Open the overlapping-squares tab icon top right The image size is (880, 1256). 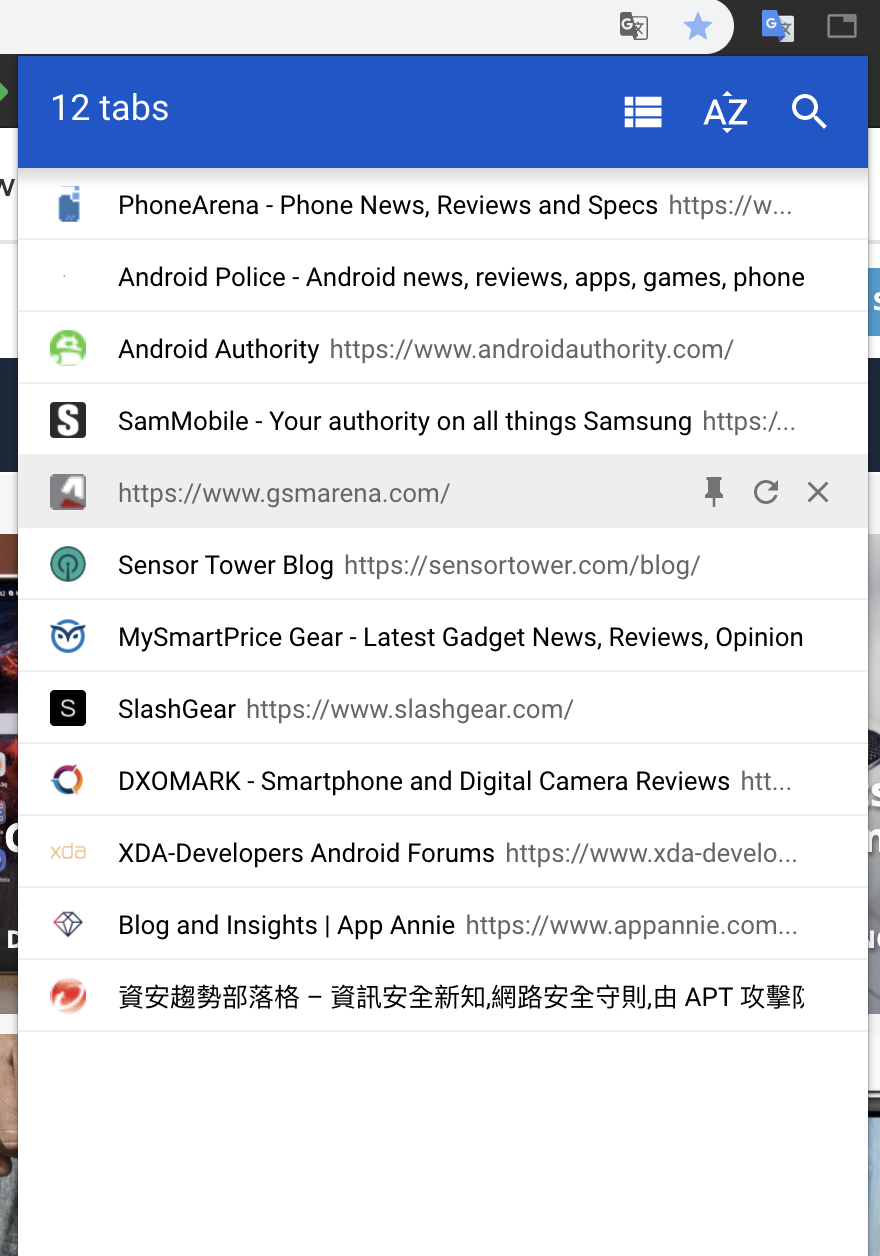click(841, 27)
